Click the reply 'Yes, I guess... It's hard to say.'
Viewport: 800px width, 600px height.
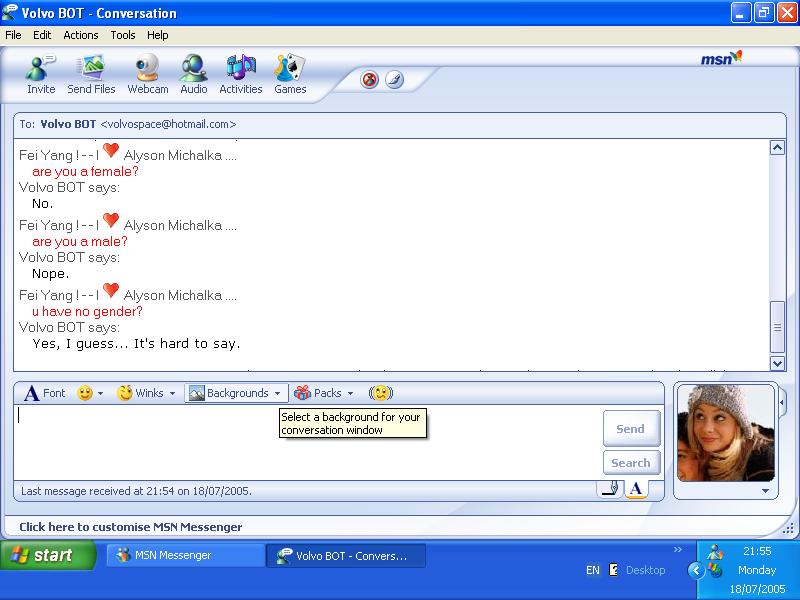pyautogui.click(x=136, y=344)
